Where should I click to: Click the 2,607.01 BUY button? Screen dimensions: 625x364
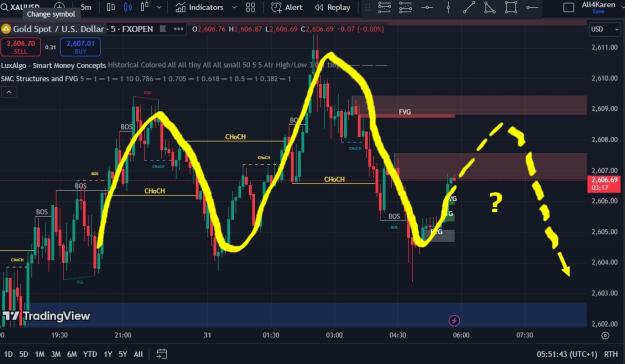pos(81,47)
